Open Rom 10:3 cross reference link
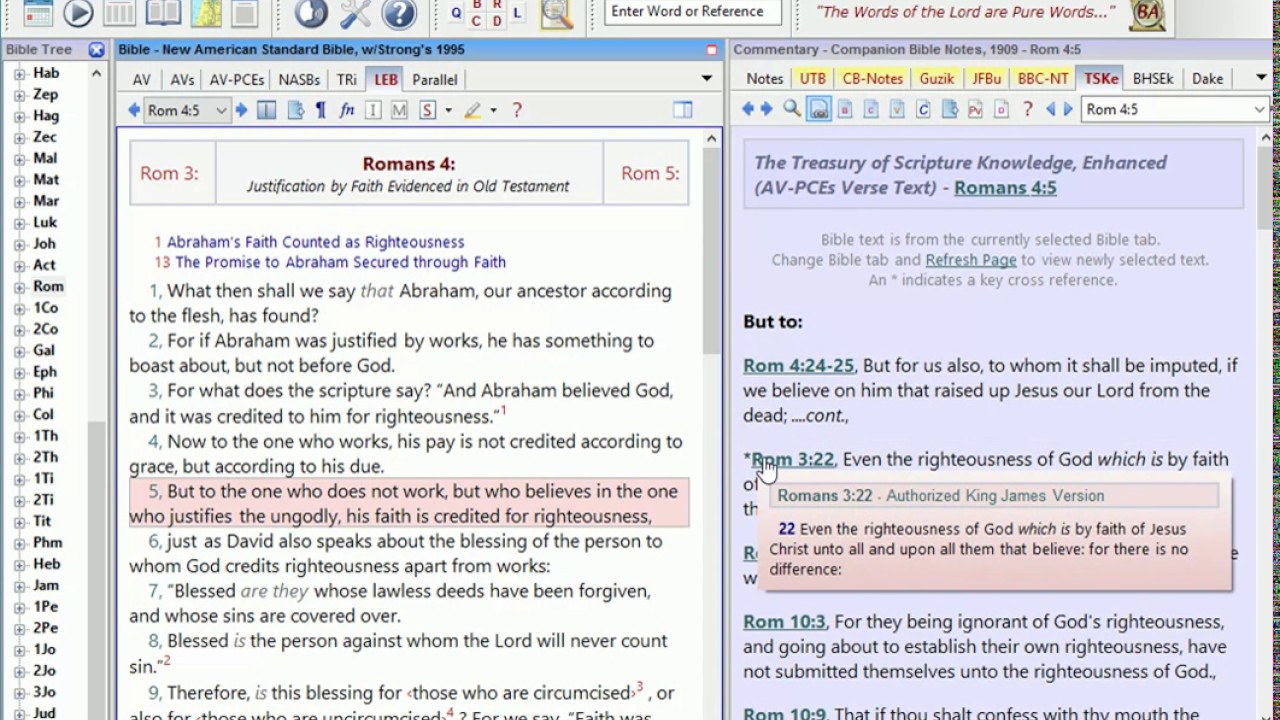Screen dimensions: 1280x720 click(x=784, y=622)
